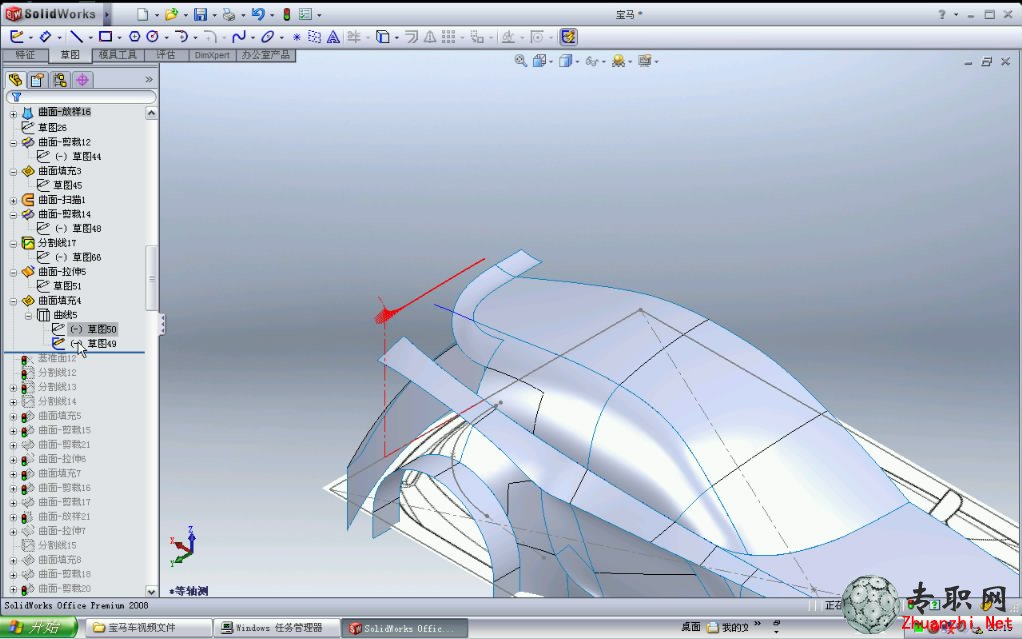The height and width of the screenshot is (639, 1022).
Task: Click the feature tree filter field
Action: pyautogui.click(x=81, y=97)
